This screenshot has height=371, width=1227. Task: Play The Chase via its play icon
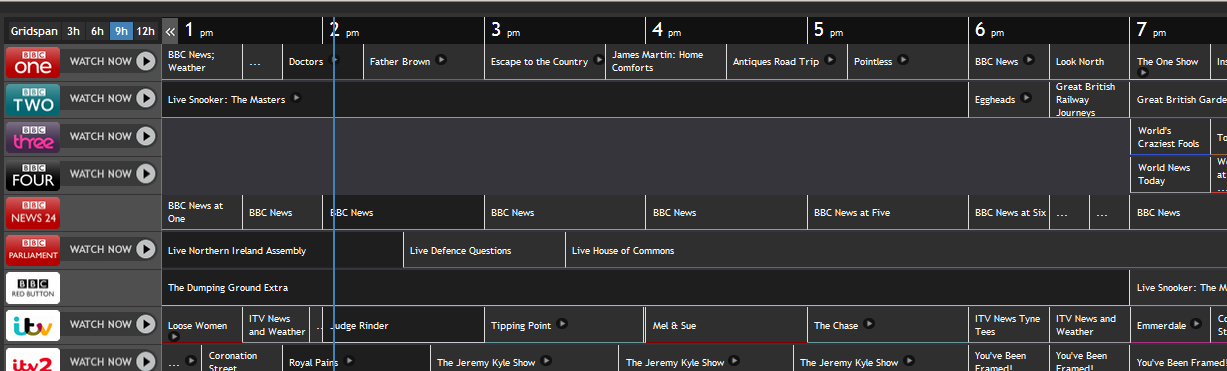869,323
